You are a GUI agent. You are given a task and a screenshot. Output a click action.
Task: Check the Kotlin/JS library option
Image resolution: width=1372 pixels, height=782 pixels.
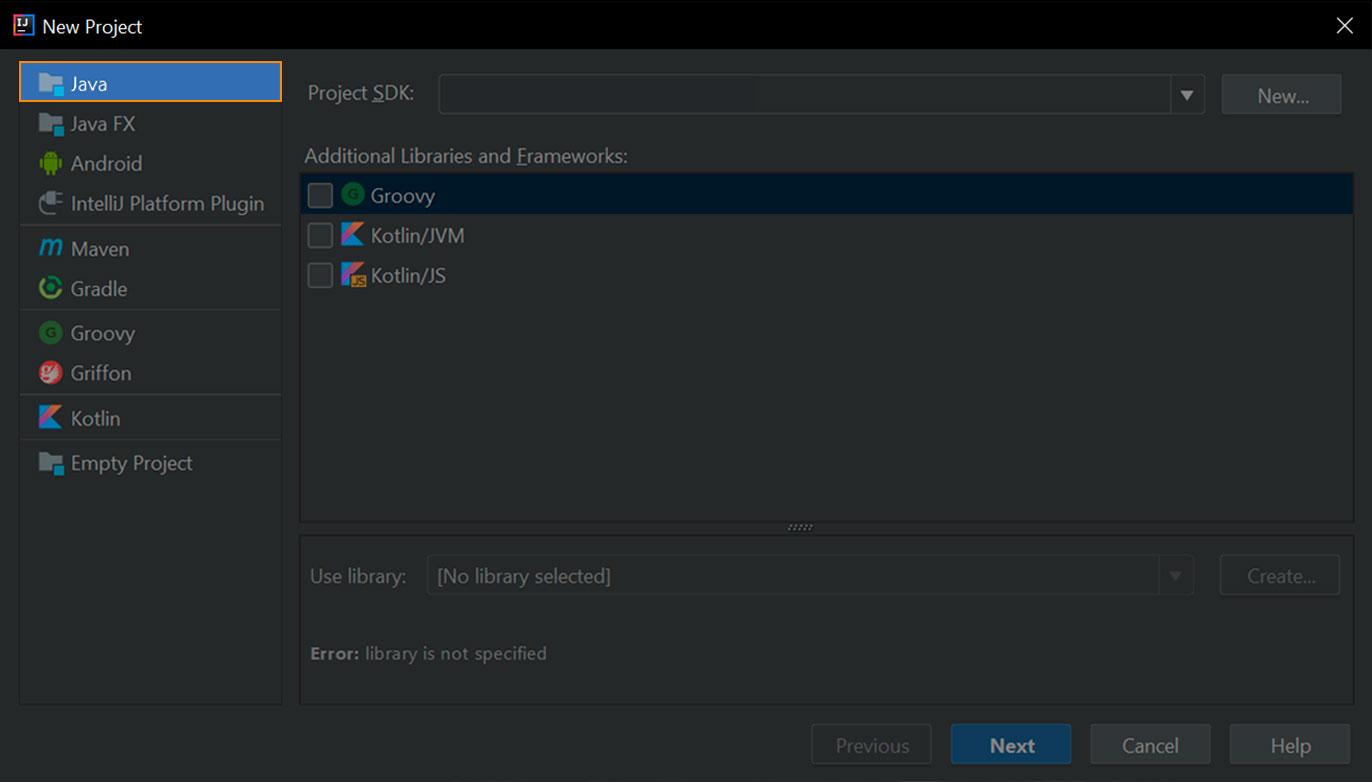click(320, 275)
